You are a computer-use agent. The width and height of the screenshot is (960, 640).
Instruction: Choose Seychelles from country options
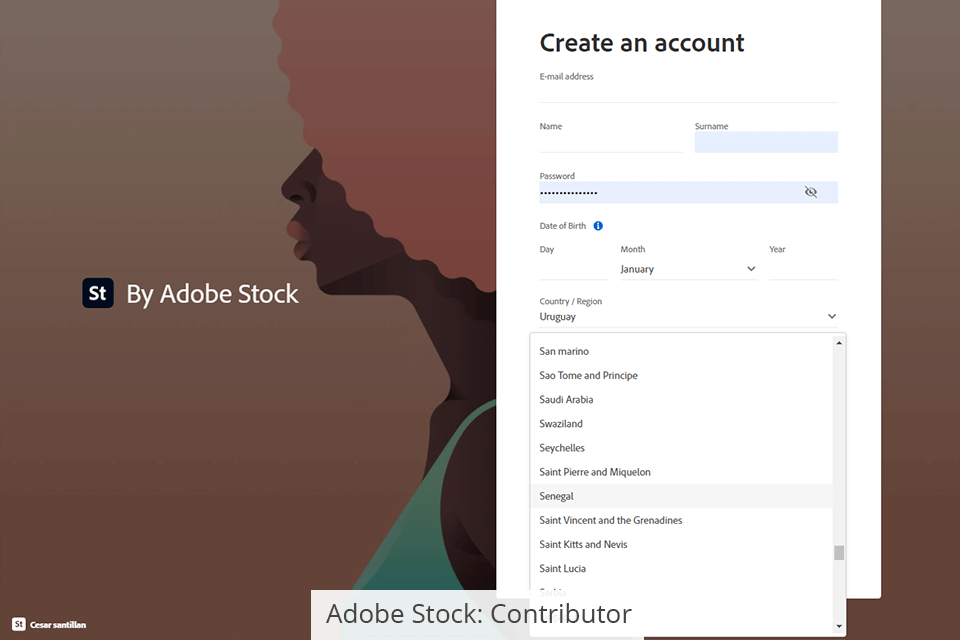click(562, 448)
